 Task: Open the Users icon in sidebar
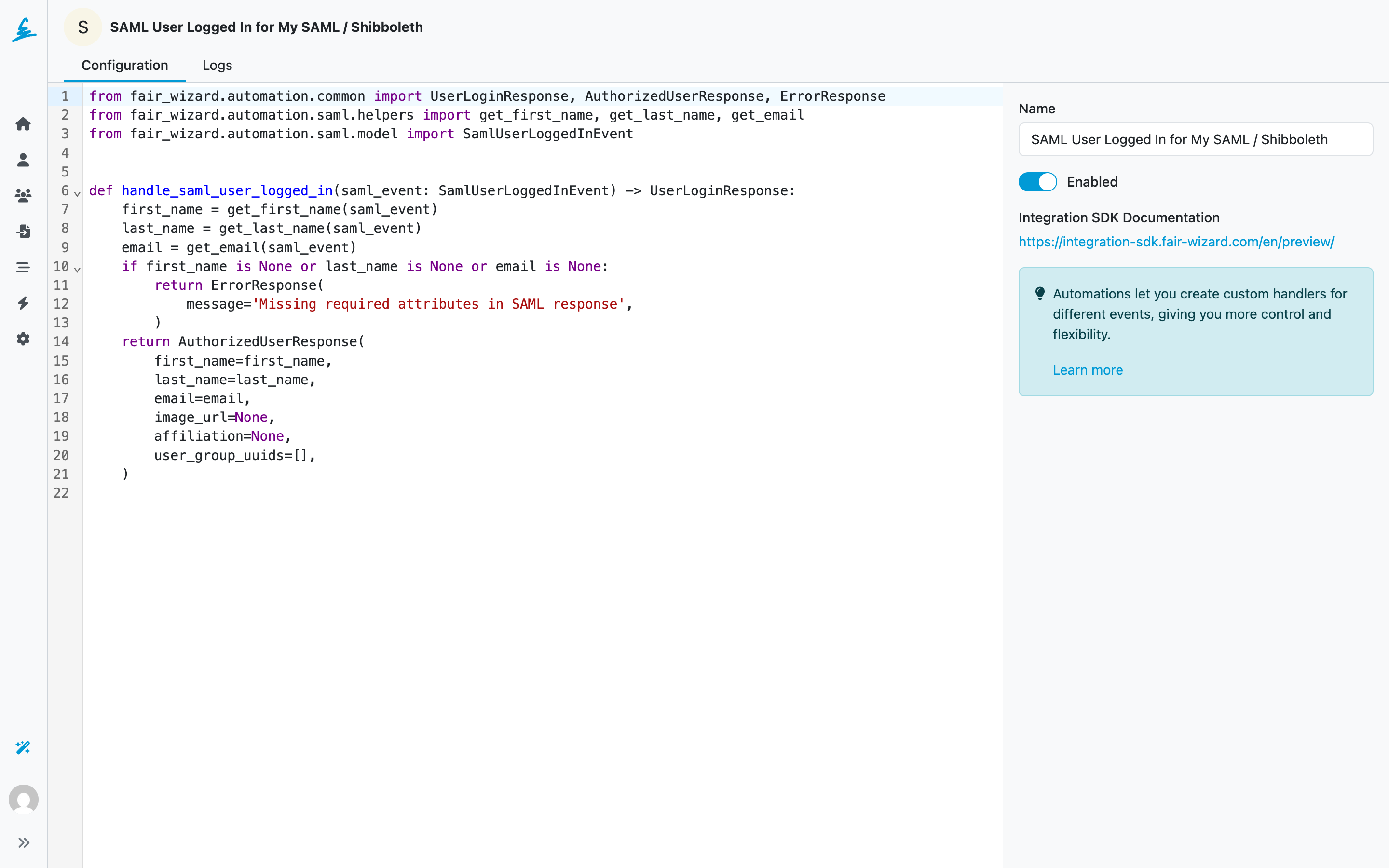(23, 160)
